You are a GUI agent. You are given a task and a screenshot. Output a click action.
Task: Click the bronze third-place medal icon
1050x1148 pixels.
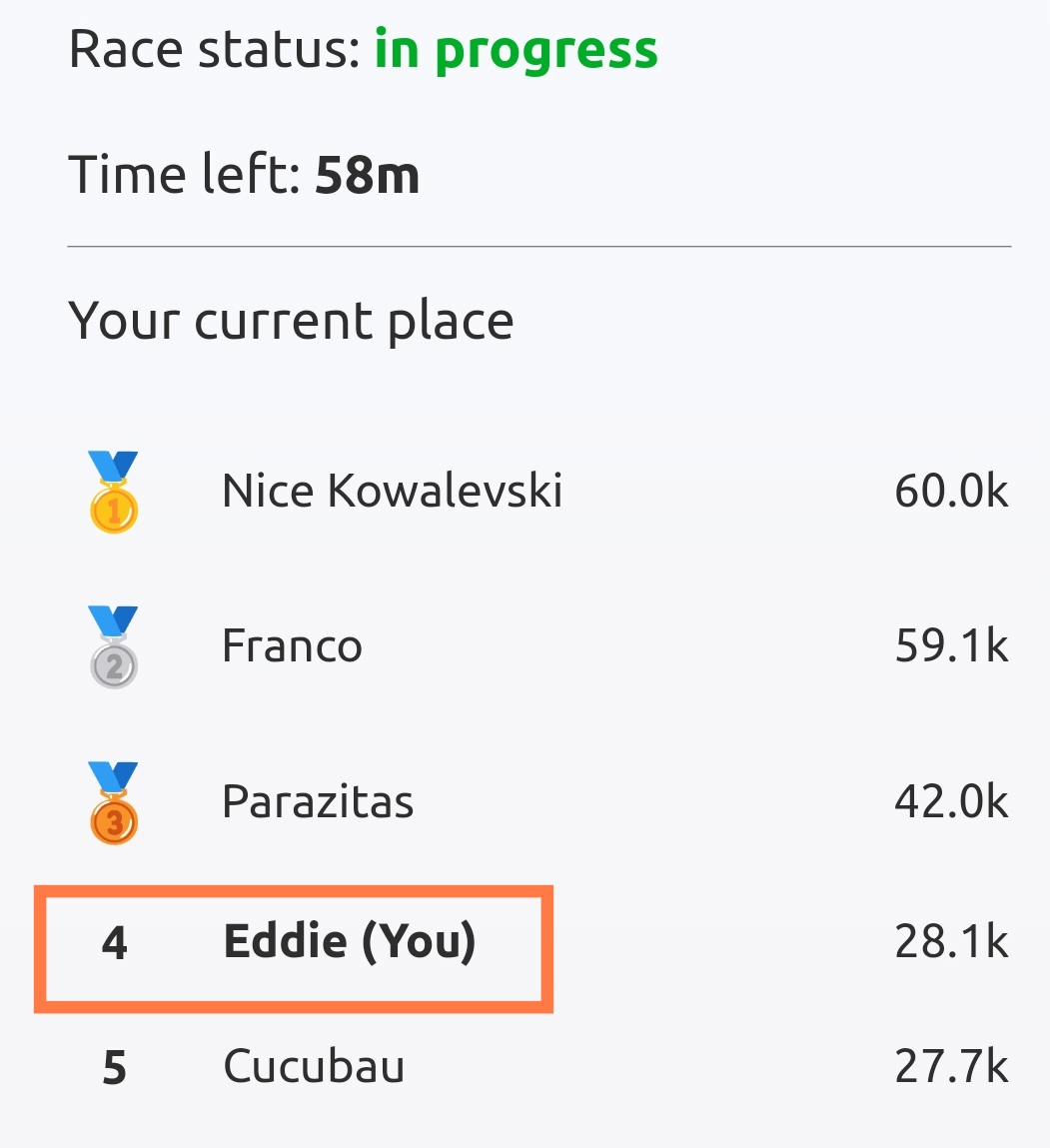pyautogui.click(x=114, y=802)
